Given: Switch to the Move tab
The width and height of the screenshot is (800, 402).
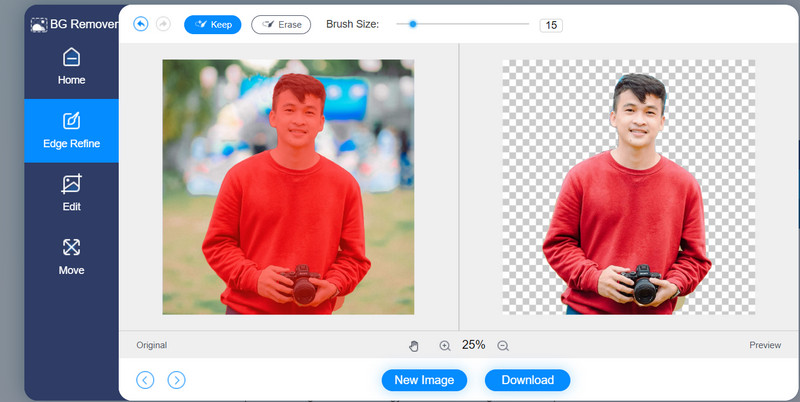Looking at the screenshot, I should point(71,256).
